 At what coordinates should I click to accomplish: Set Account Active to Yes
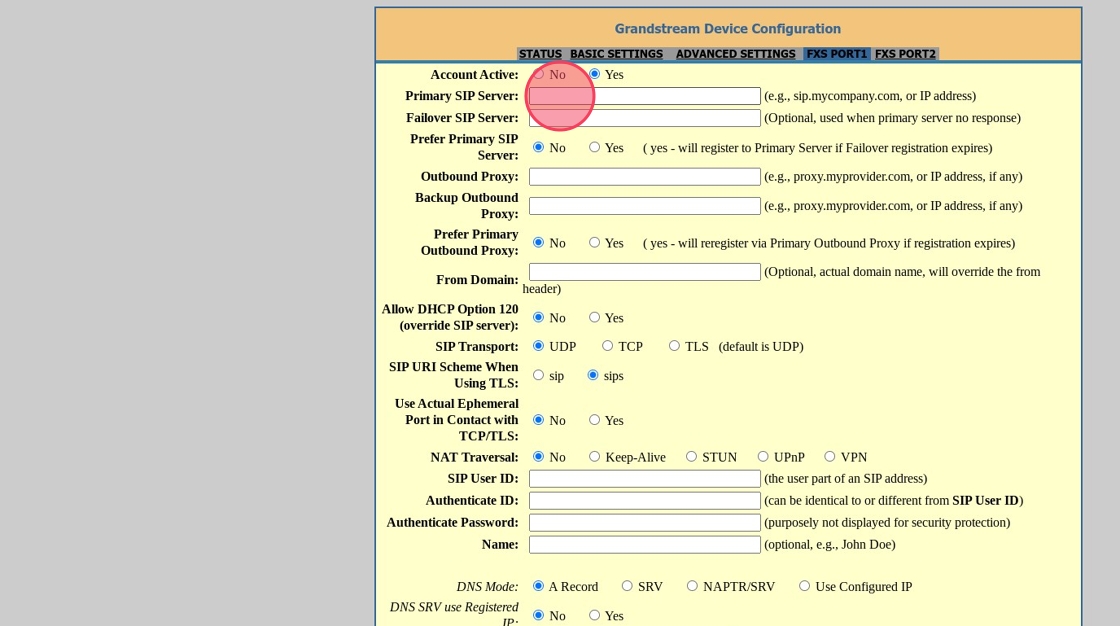pos(594,74)
